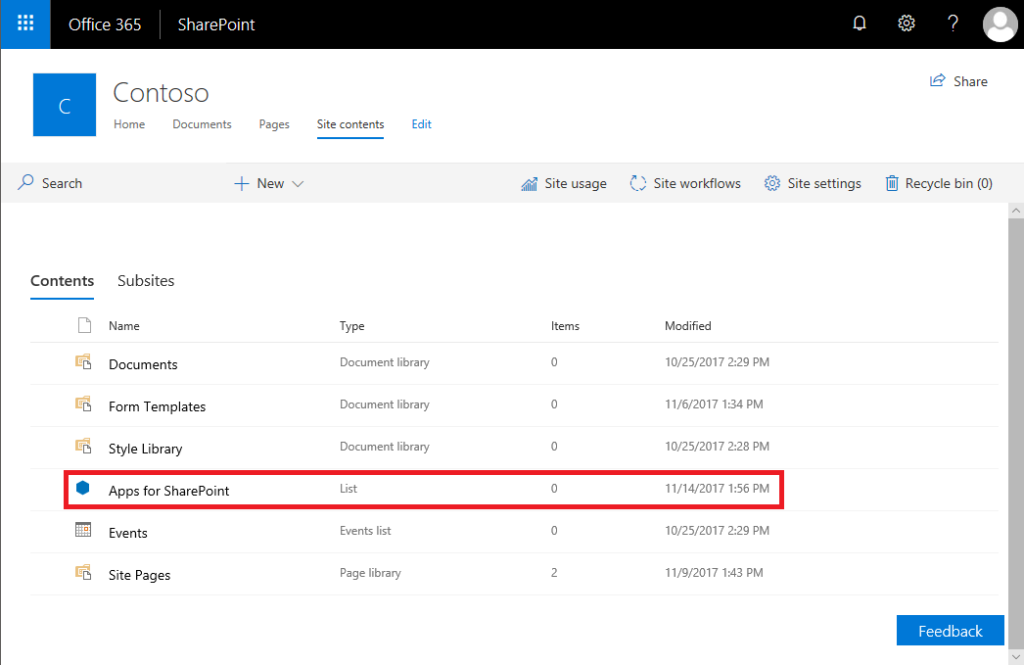This screenshot has width=1024, height=665.
Task: Open the Form Templates library name
Action: (157, 407)
